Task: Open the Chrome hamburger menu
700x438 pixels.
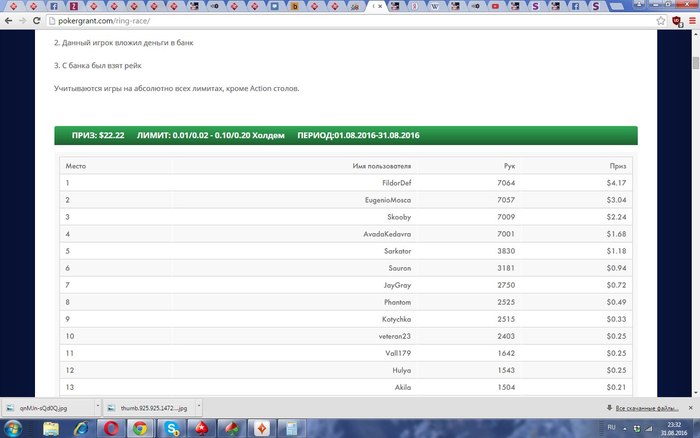Action: 692,21
